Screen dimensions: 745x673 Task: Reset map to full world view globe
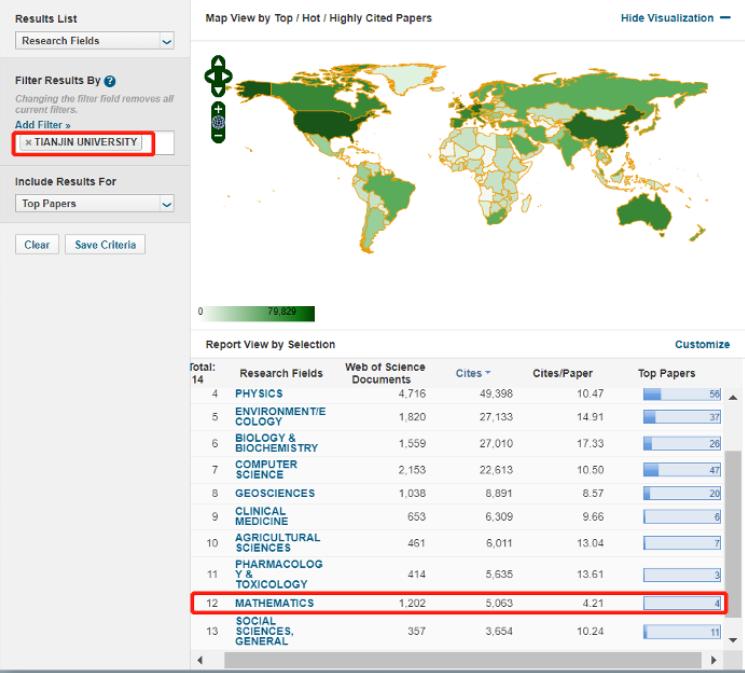[219, 122]
